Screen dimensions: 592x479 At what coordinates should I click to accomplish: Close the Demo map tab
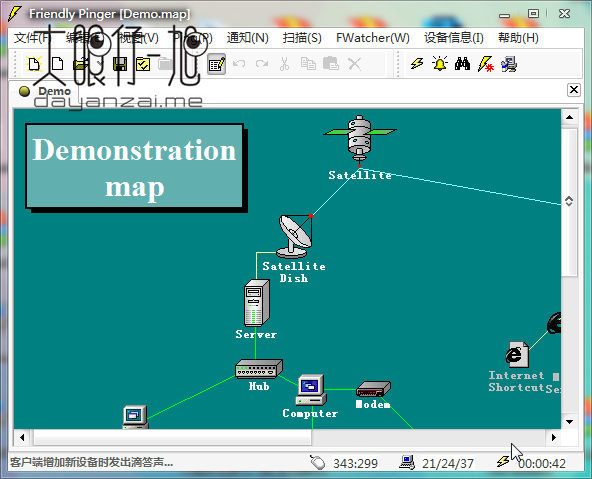click(x=574, y=90)
